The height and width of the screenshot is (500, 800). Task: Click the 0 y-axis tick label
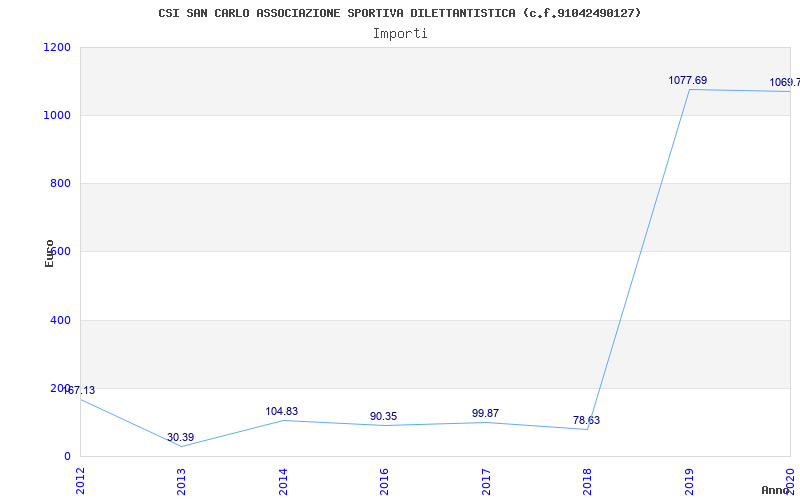[x=67, y=456]
